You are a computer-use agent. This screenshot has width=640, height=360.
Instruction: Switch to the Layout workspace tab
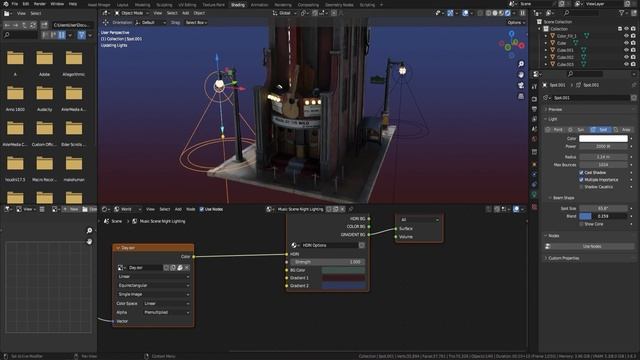coord(122,5)
